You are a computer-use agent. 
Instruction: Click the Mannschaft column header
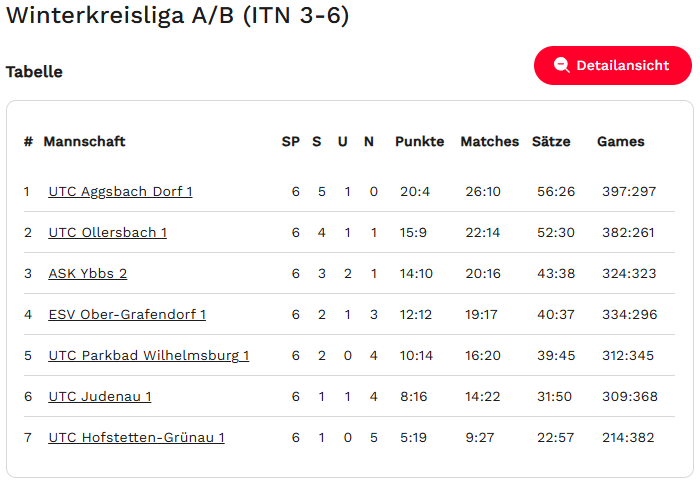click(x=84, y=142)
